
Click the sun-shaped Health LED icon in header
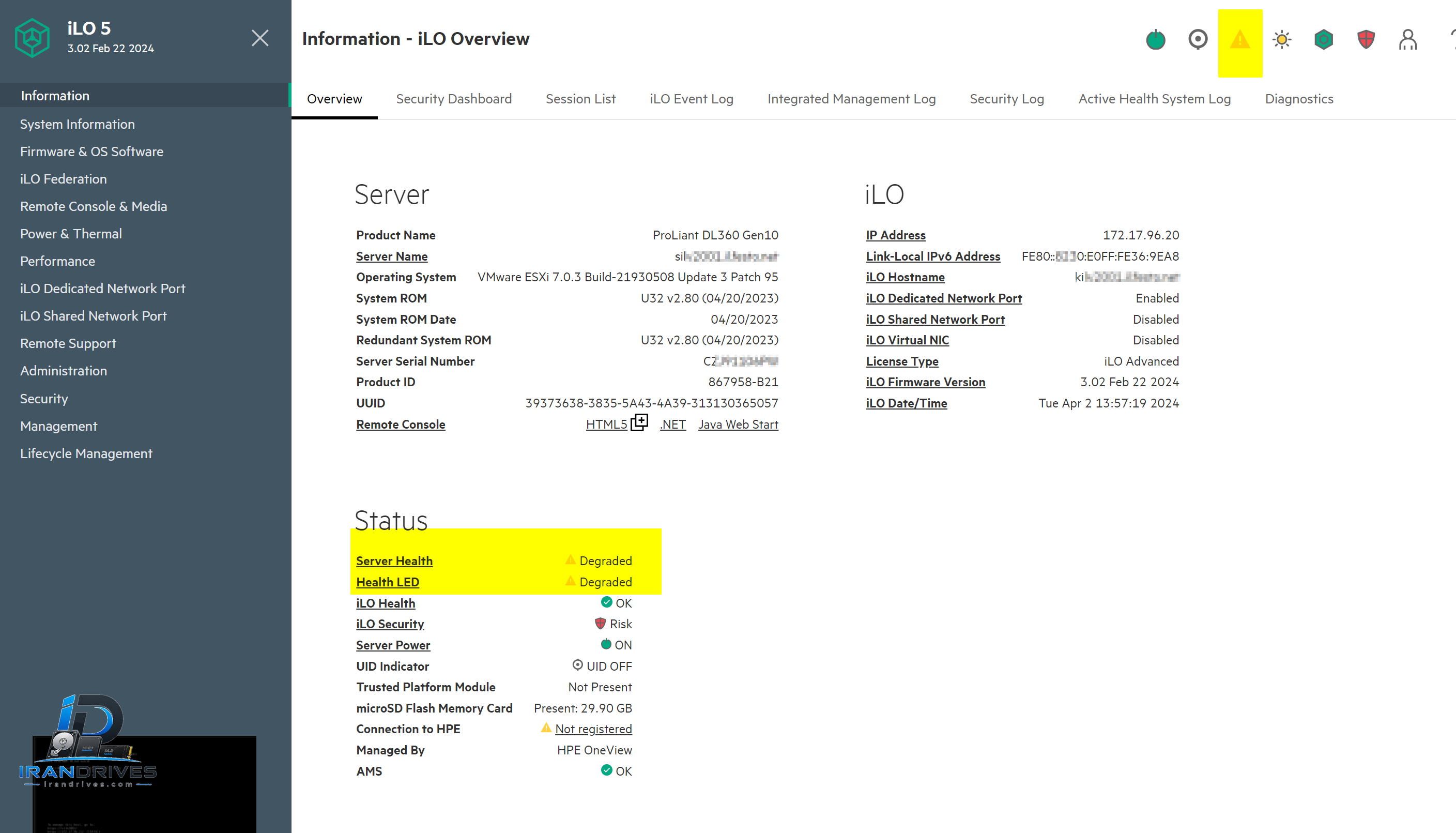[1282, 39]
